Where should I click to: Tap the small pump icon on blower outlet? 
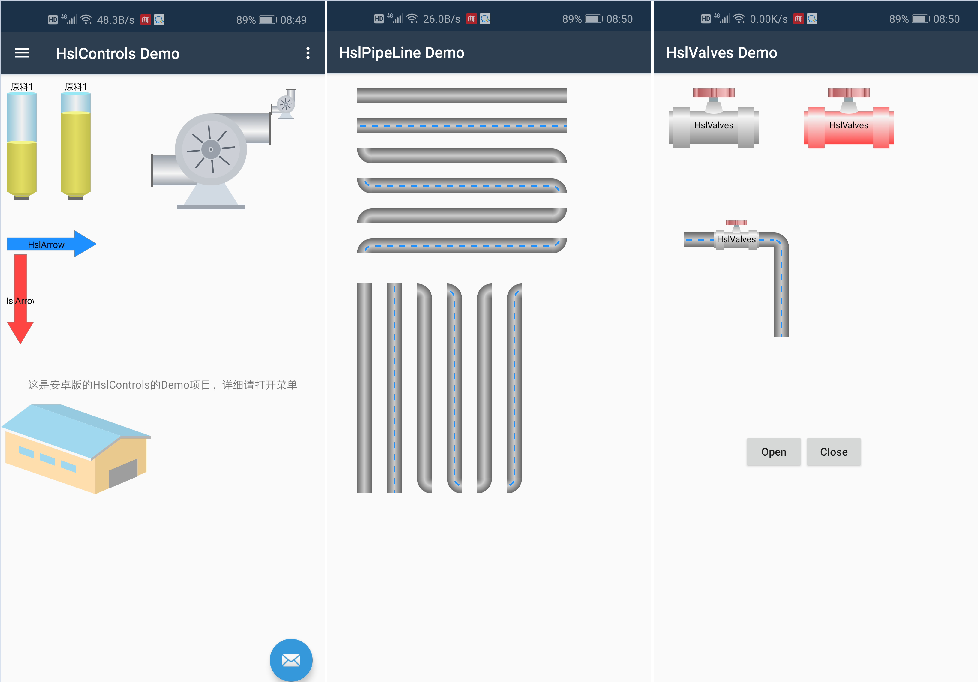(285, 103)
